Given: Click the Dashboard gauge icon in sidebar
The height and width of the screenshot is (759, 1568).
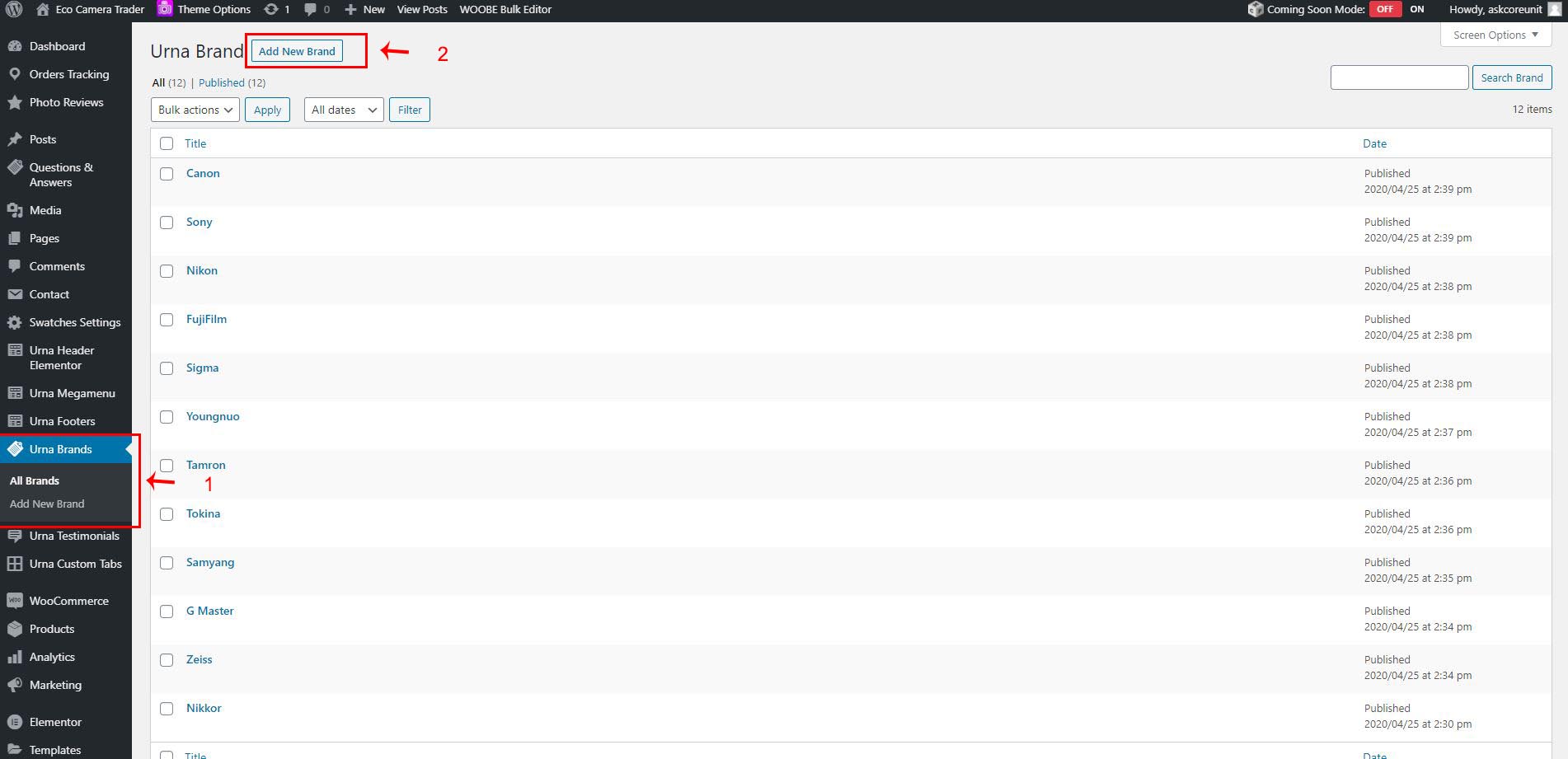Looking at the screenshot, I should tap(15, 46).
